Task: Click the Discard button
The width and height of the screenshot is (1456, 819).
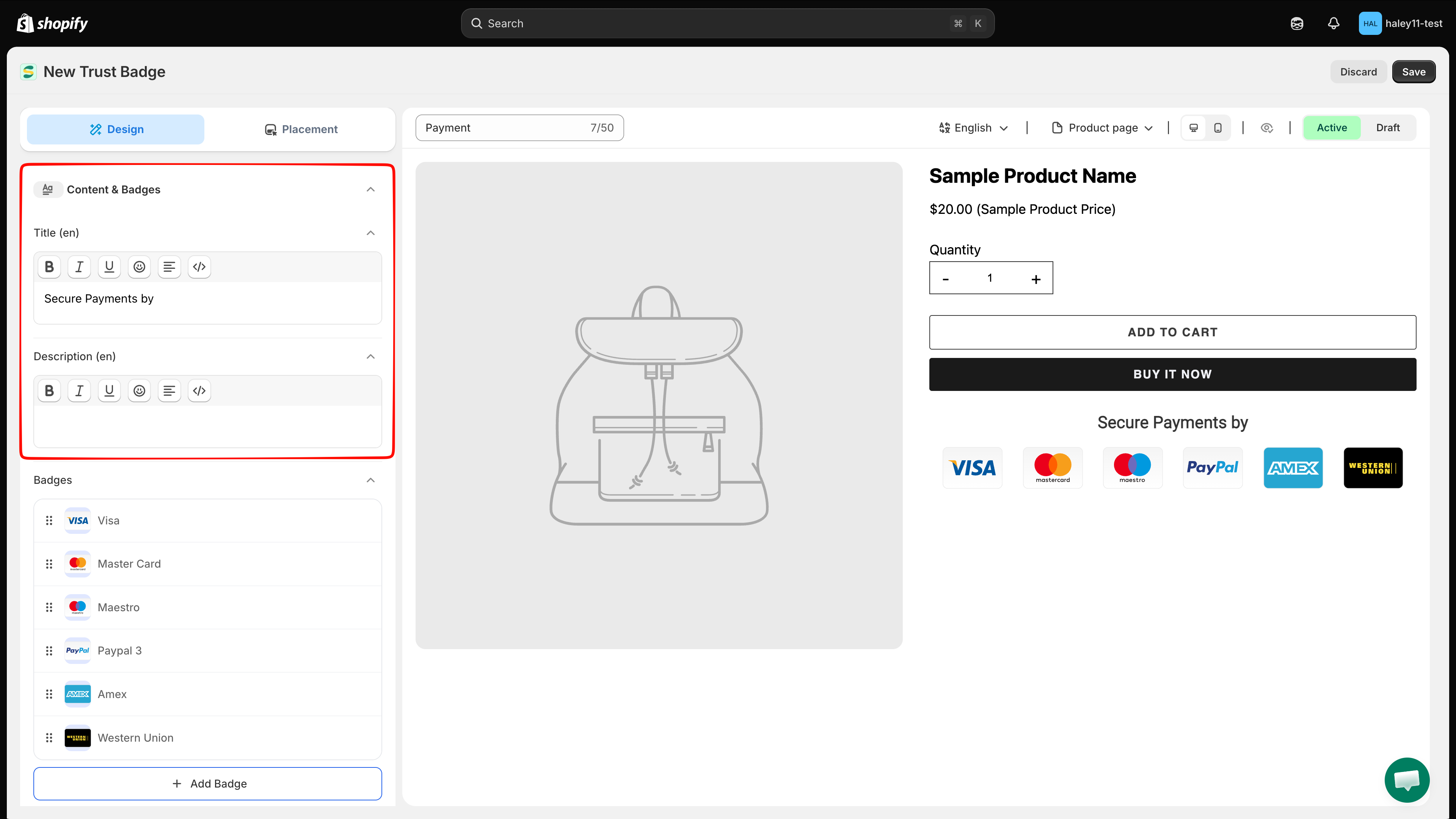Action: click(x=1358, y=72)
